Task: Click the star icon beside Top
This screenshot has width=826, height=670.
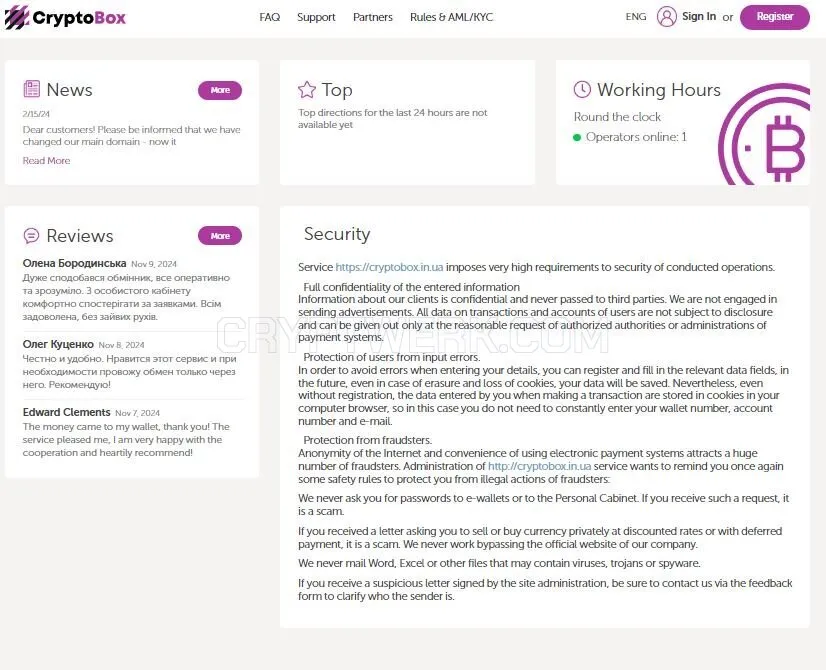Action: point(307,90)
